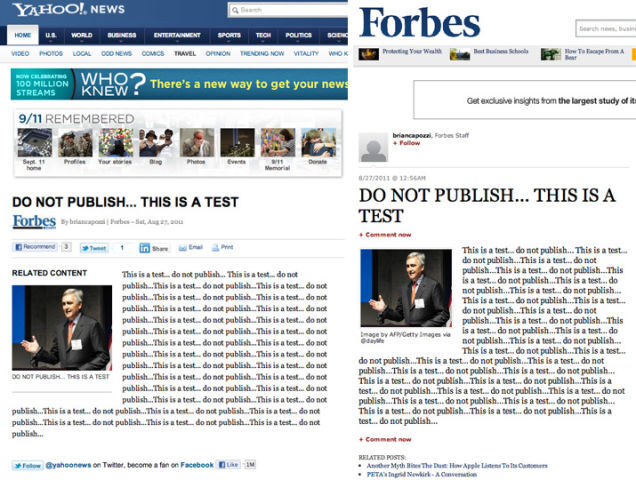Click the Email article icon
This screenshot has height=480, width=636.
click(x=190, y=247)
